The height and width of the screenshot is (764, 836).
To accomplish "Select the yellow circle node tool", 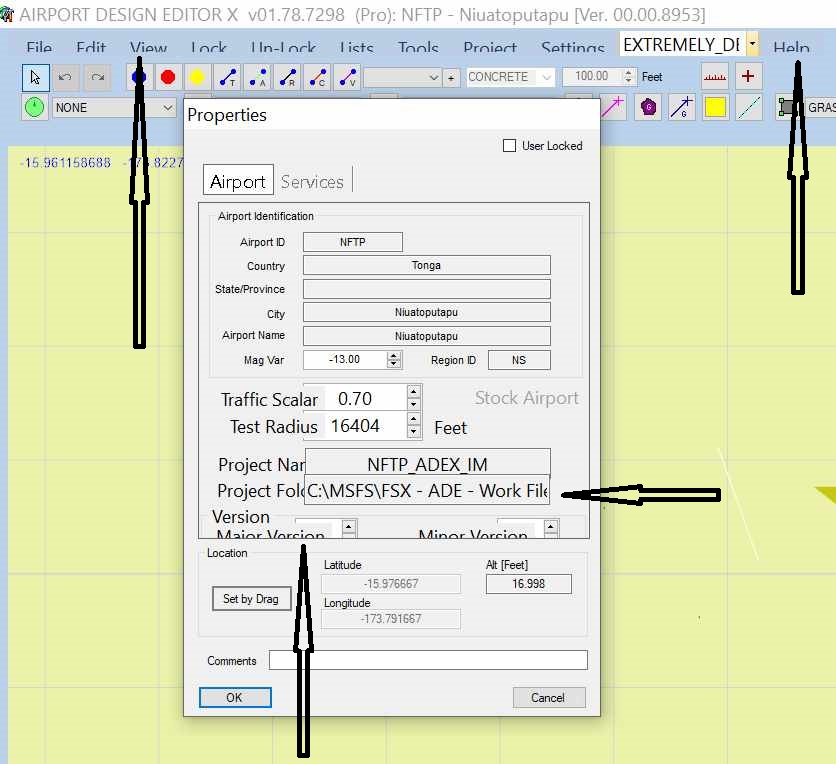I will [197, 78].
